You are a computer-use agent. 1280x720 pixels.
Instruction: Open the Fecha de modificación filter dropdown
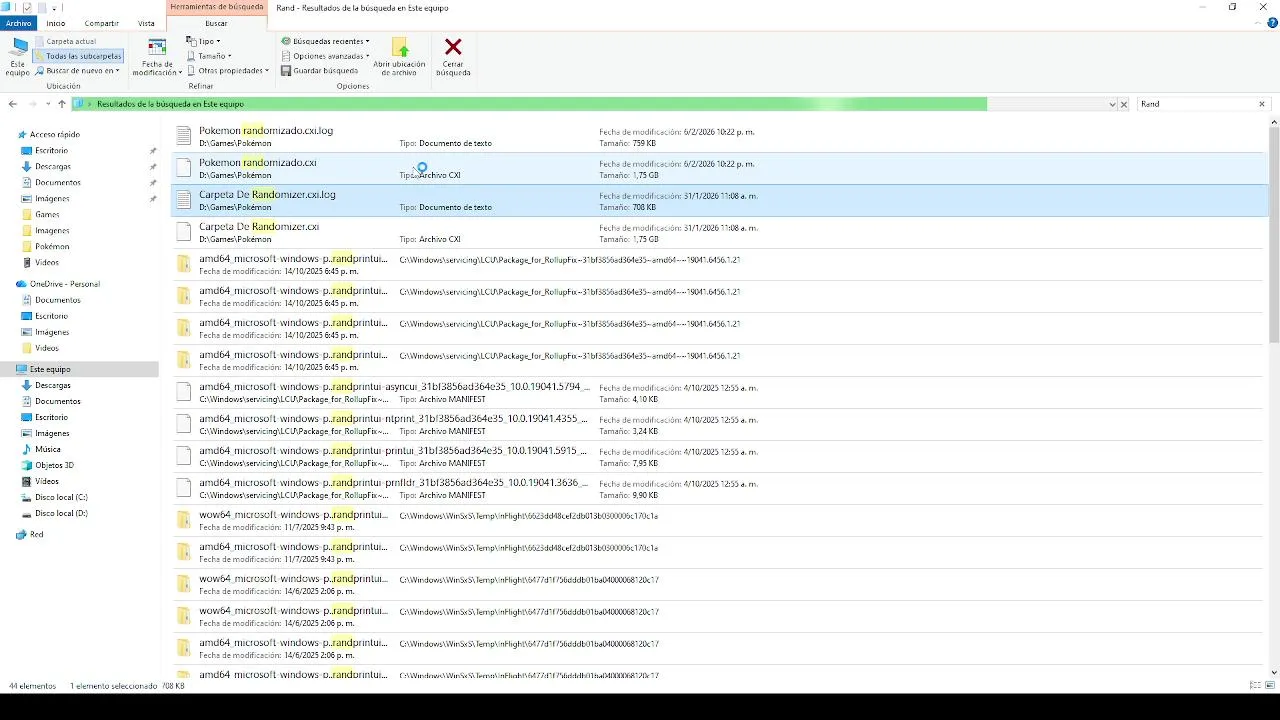coord(157,57)
